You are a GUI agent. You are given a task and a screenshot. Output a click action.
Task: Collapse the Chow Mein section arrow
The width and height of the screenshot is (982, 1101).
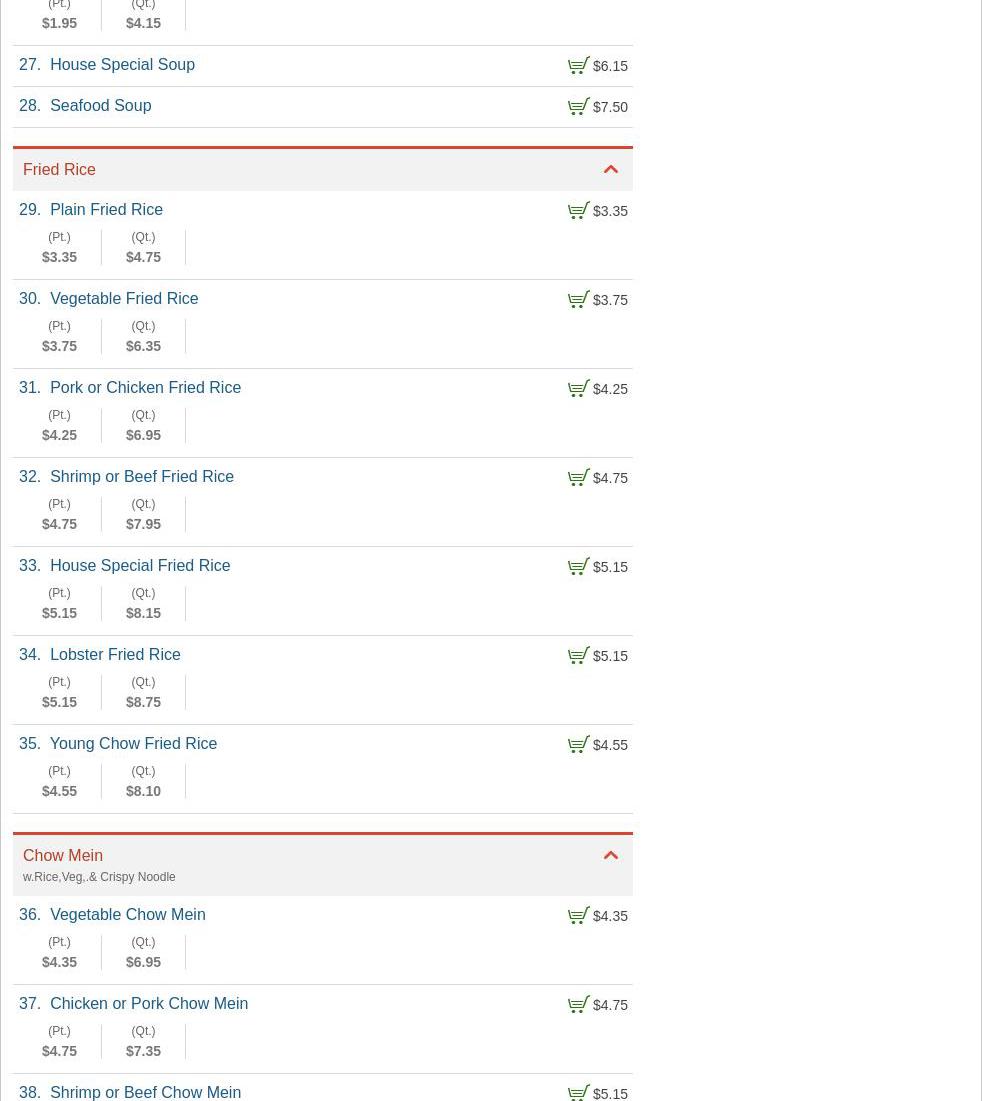(611, 856)
